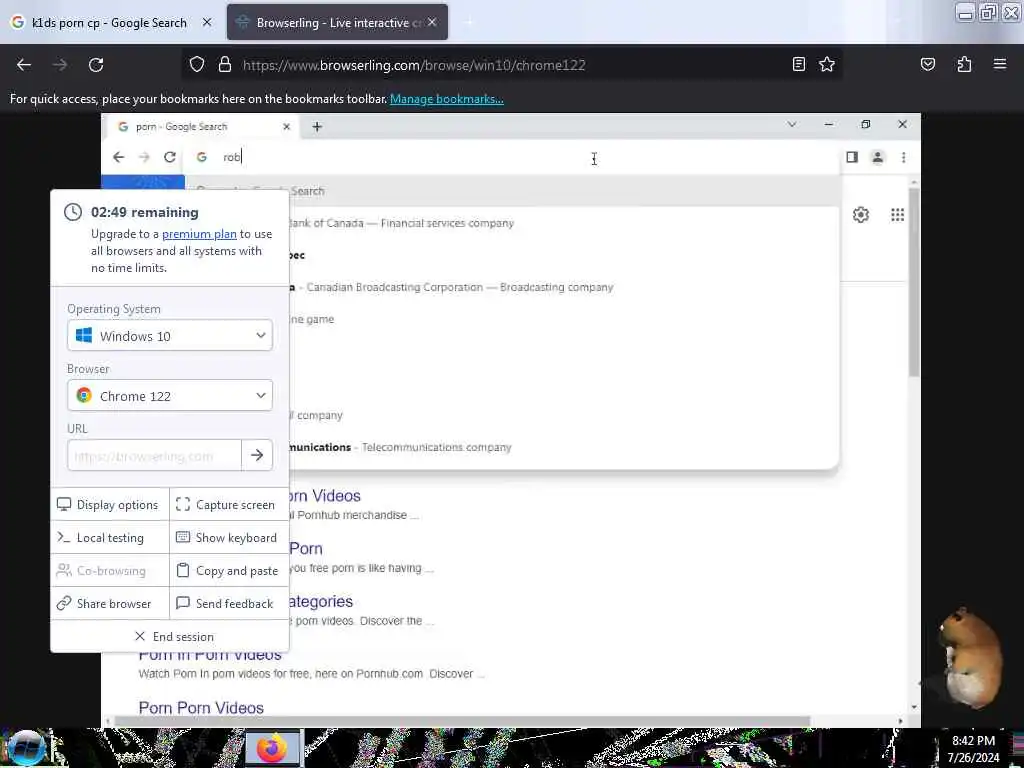Open the premium plan link

click(199, 234)
